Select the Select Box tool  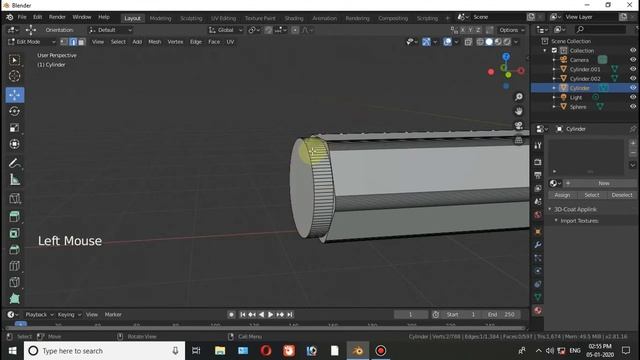pyautogui.click(x=14, y=60)
